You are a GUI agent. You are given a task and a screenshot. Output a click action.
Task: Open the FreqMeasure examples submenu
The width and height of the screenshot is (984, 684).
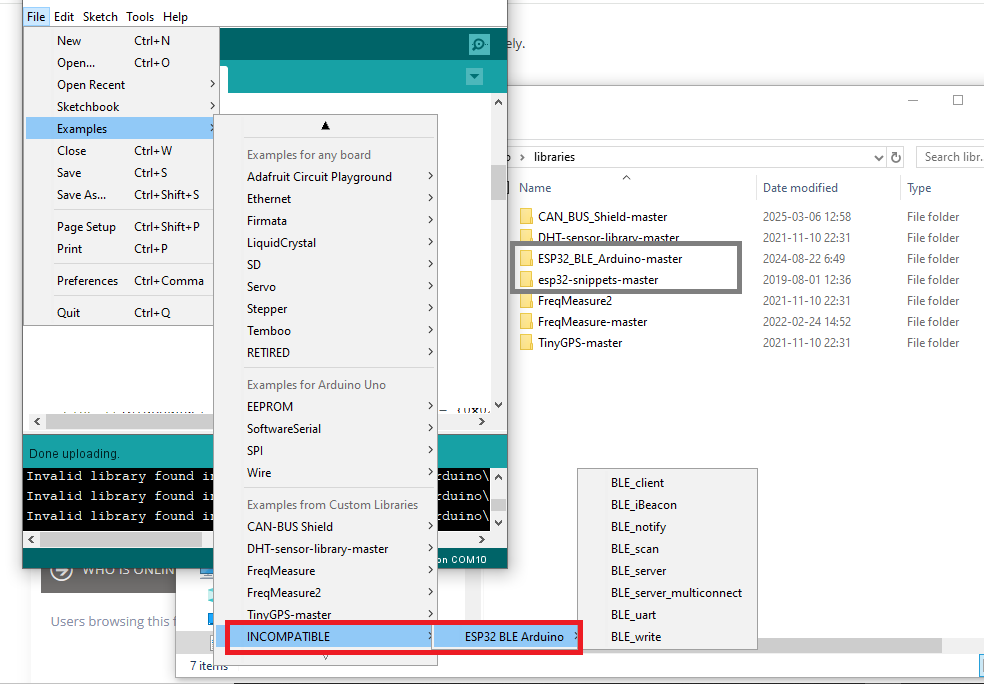[x=326, y=570]
